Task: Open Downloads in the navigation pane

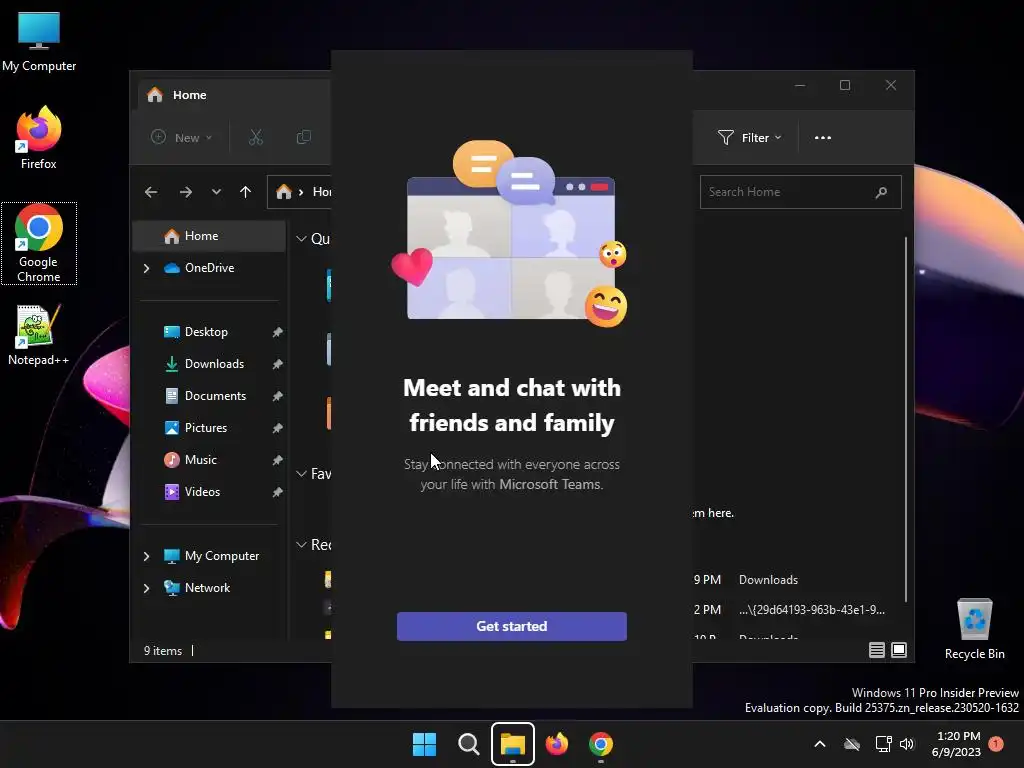Action: pyautogui.click(x=214, y=364)
